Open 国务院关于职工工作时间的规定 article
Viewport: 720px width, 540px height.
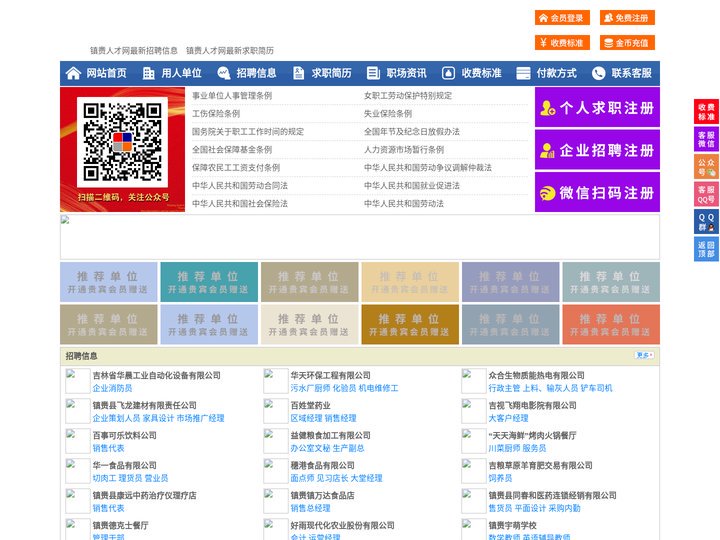coord(248,131)
